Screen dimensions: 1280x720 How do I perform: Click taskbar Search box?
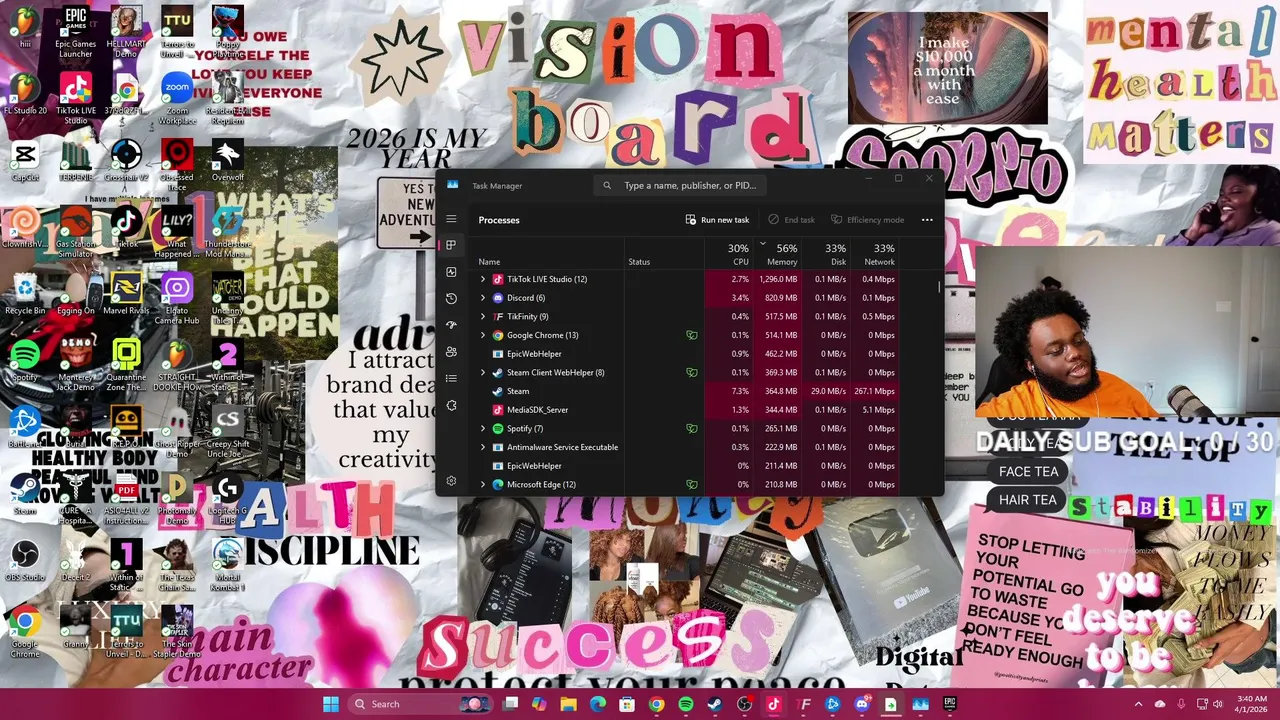coord(421,704)
